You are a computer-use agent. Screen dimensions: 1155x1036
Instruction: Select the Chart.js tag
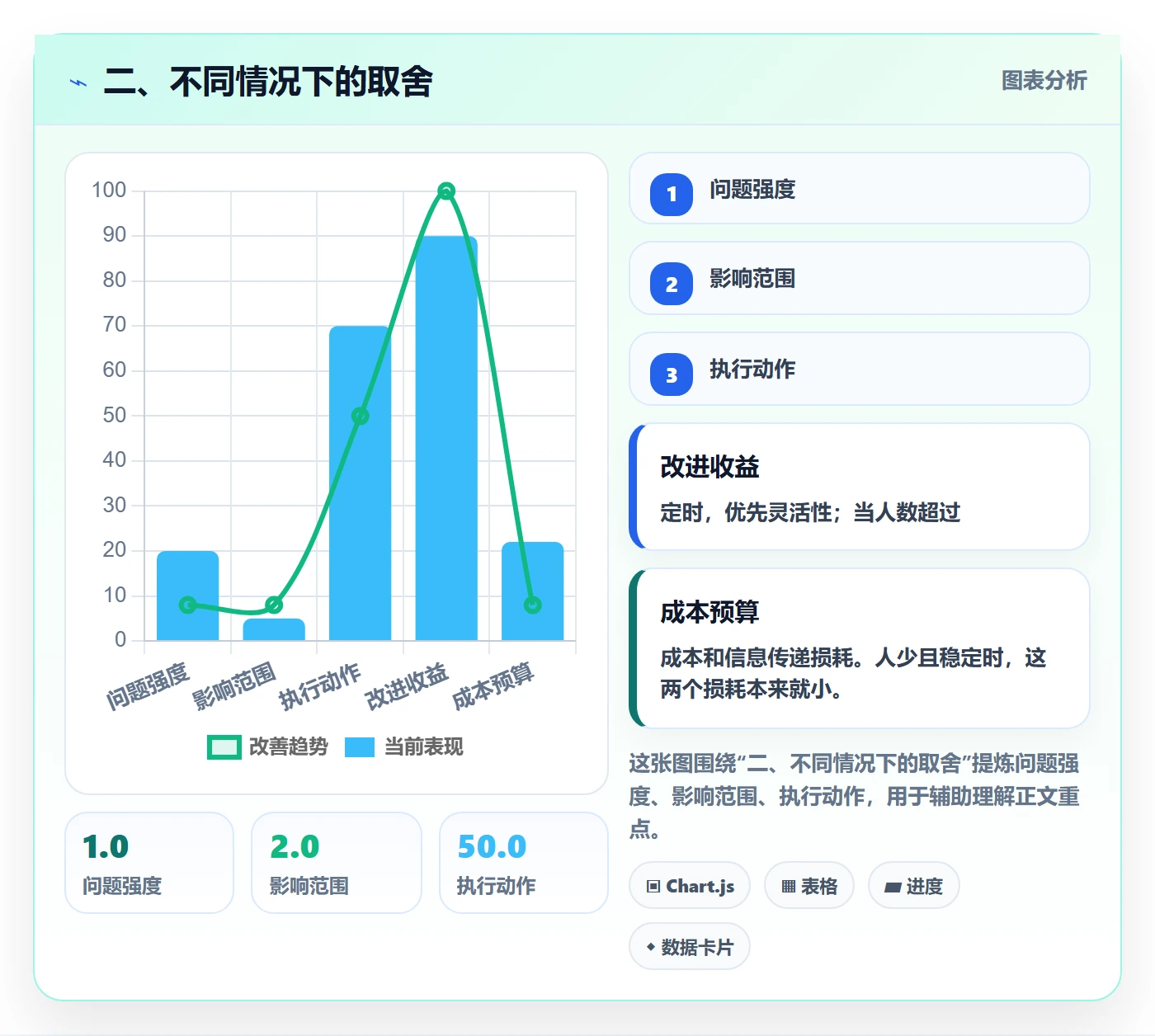(690, 886)
